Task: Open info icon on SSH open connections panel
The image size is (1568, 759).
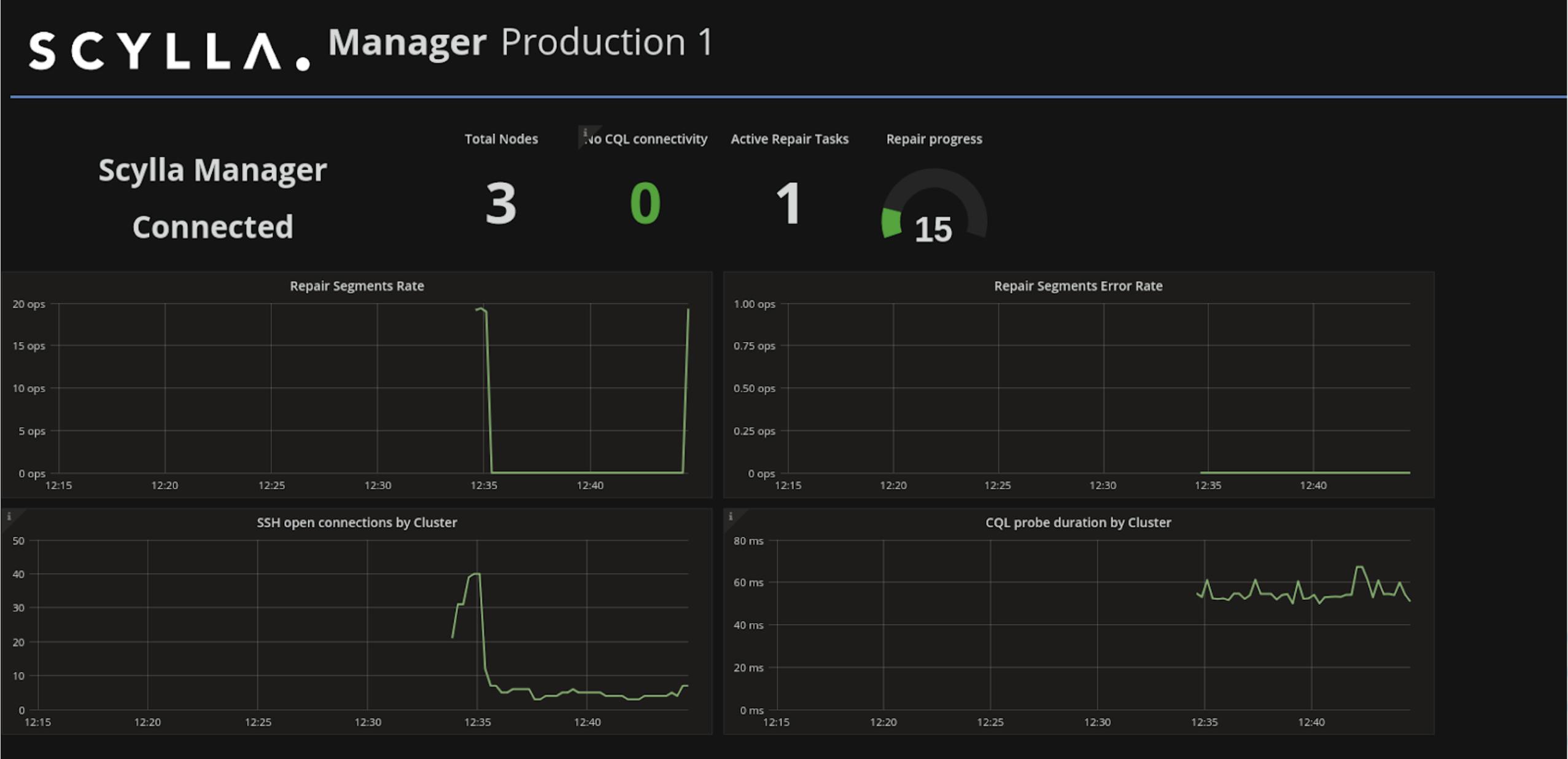Action: (x=9, y=516)
